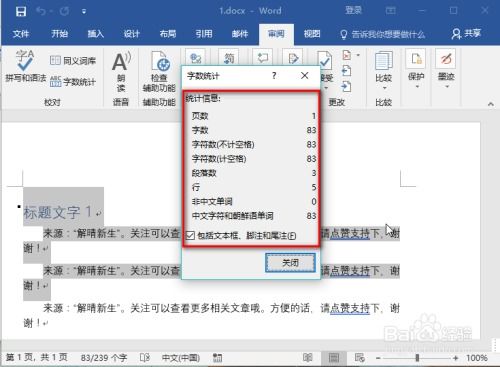The image size is (500, 367).
Task: Adjust the zoom slider handle
Action: coord(417,358)
